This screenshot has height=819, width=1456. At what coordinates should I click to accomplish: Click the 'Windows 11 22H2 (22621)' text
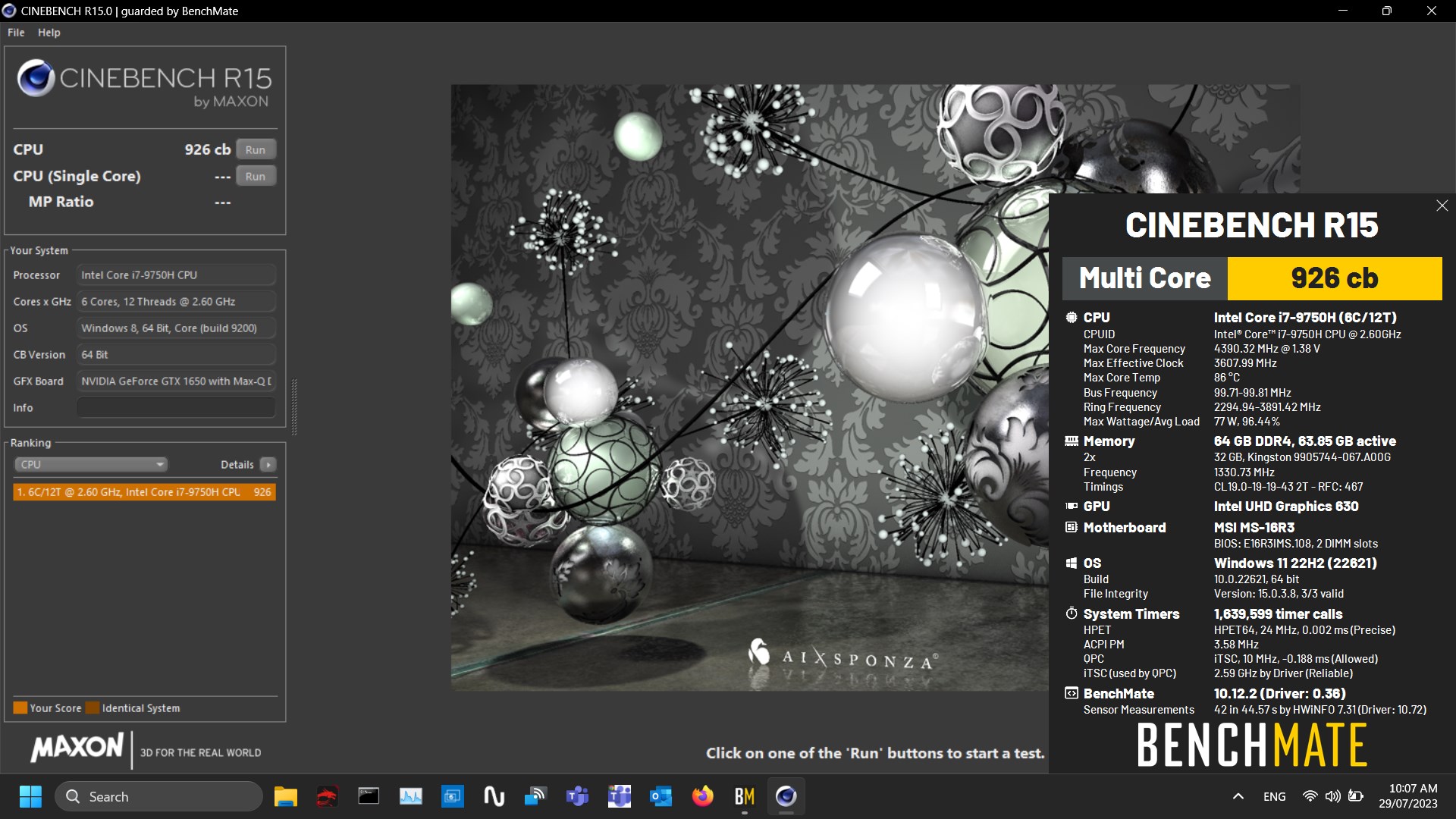[x=1295, y=563]
